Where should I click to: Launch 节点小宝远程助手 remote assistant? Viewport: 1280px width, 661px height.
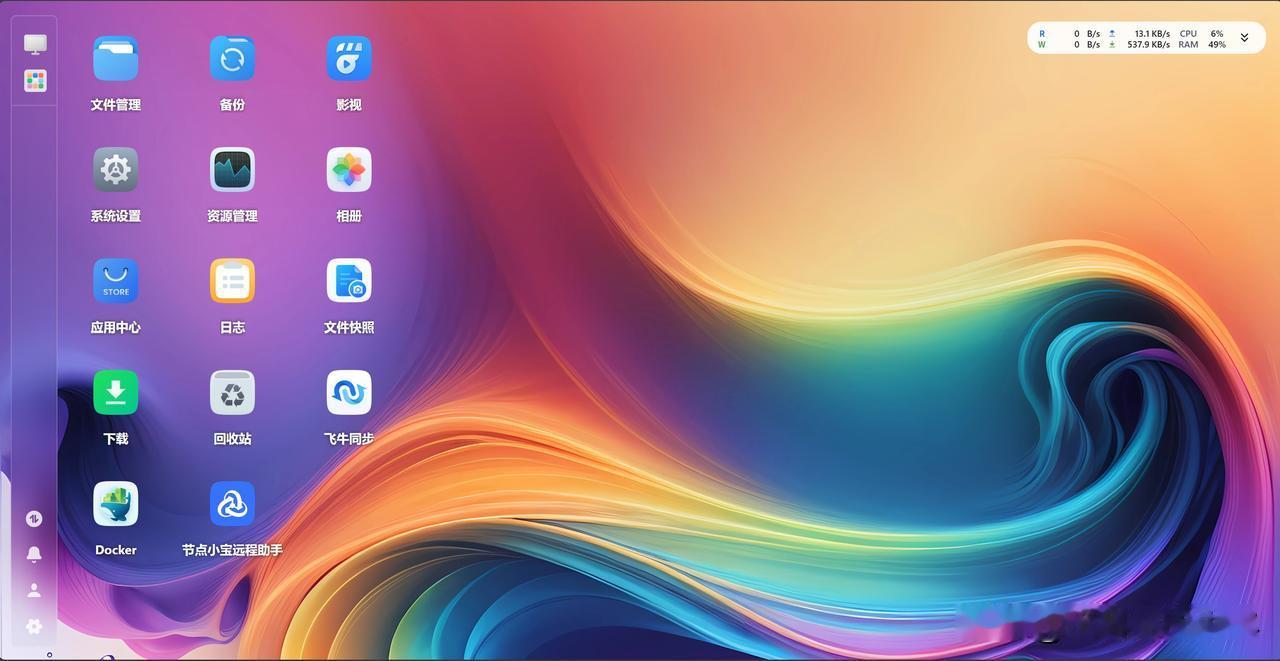pyautogui.click(x=232, y=504)
